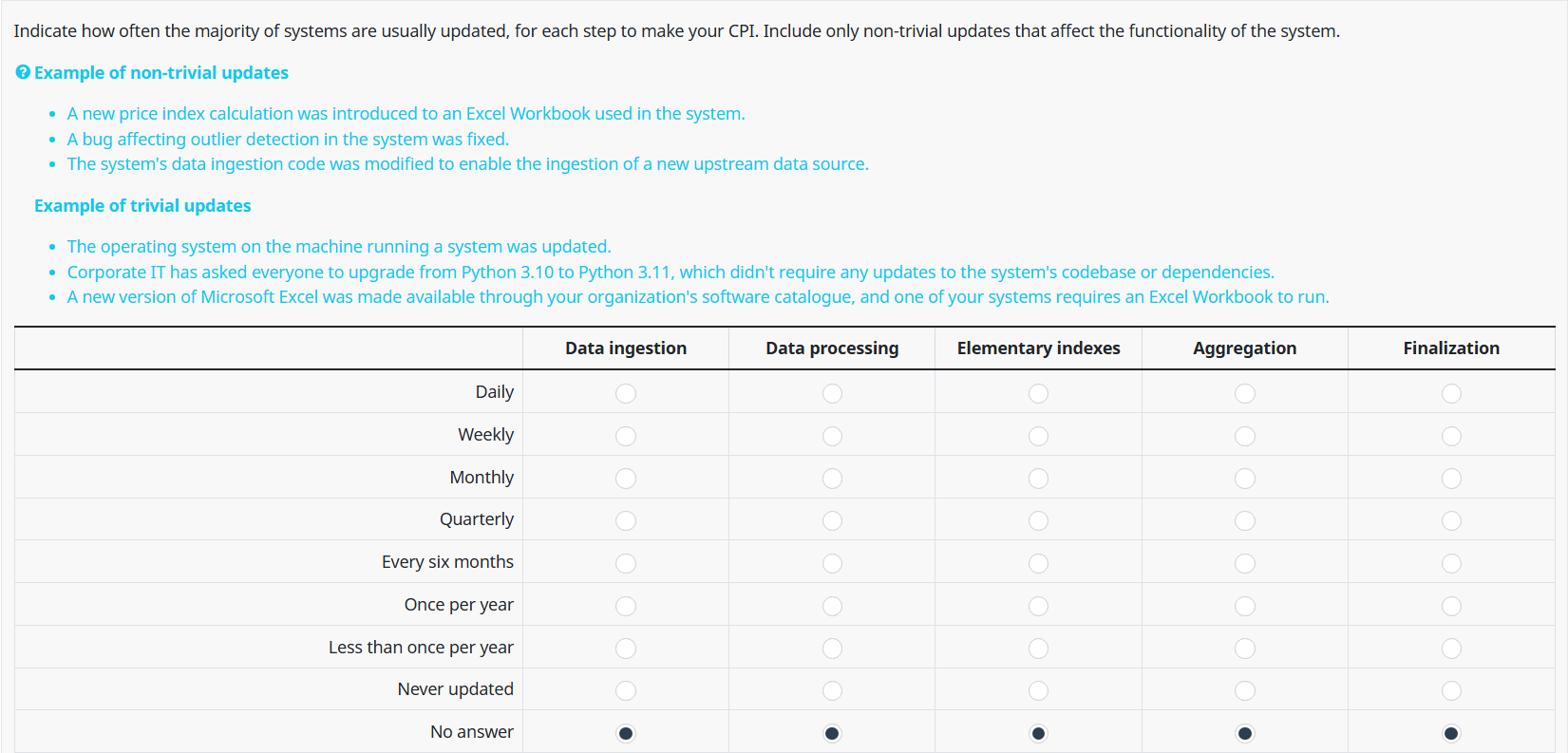
Task: Select Once per year for Aggregation
Action: [1245, 606]
